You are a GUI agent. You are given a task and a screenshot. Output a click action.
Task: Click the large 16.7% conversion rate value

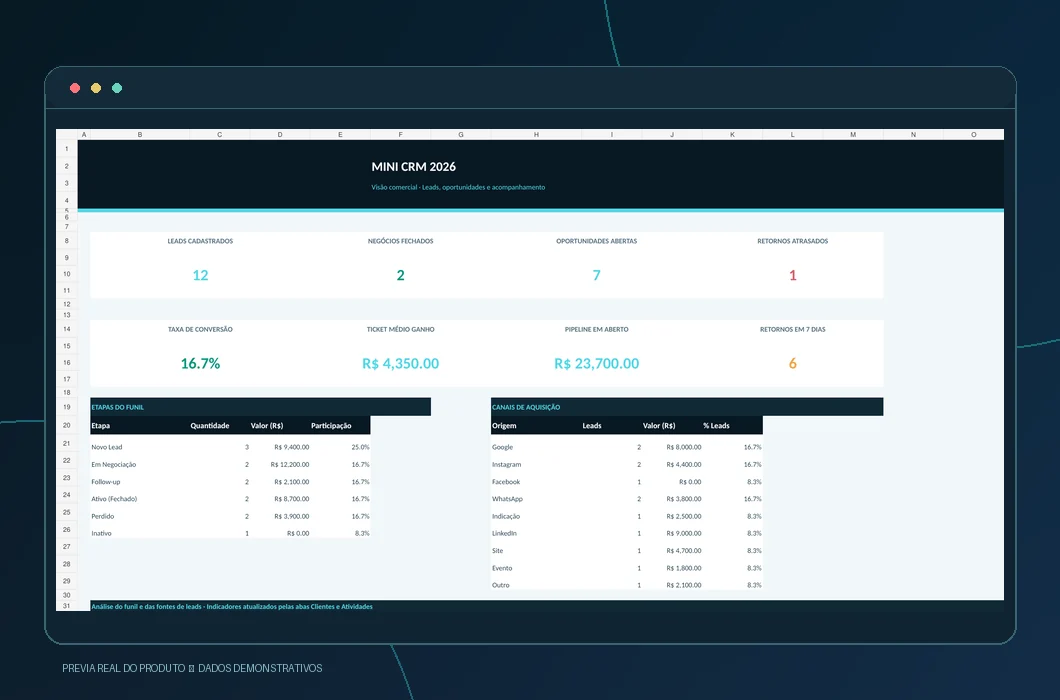[200, 363]
